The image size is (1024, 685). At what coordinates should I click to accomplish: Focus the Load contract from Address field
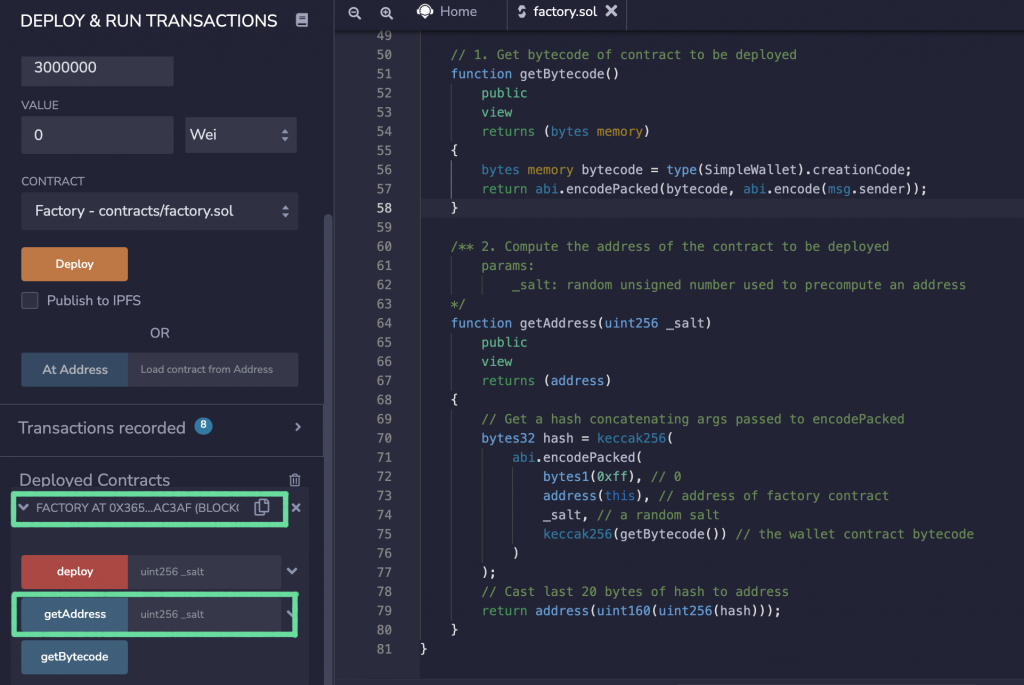pyautogui.click(x=213, y=370)
